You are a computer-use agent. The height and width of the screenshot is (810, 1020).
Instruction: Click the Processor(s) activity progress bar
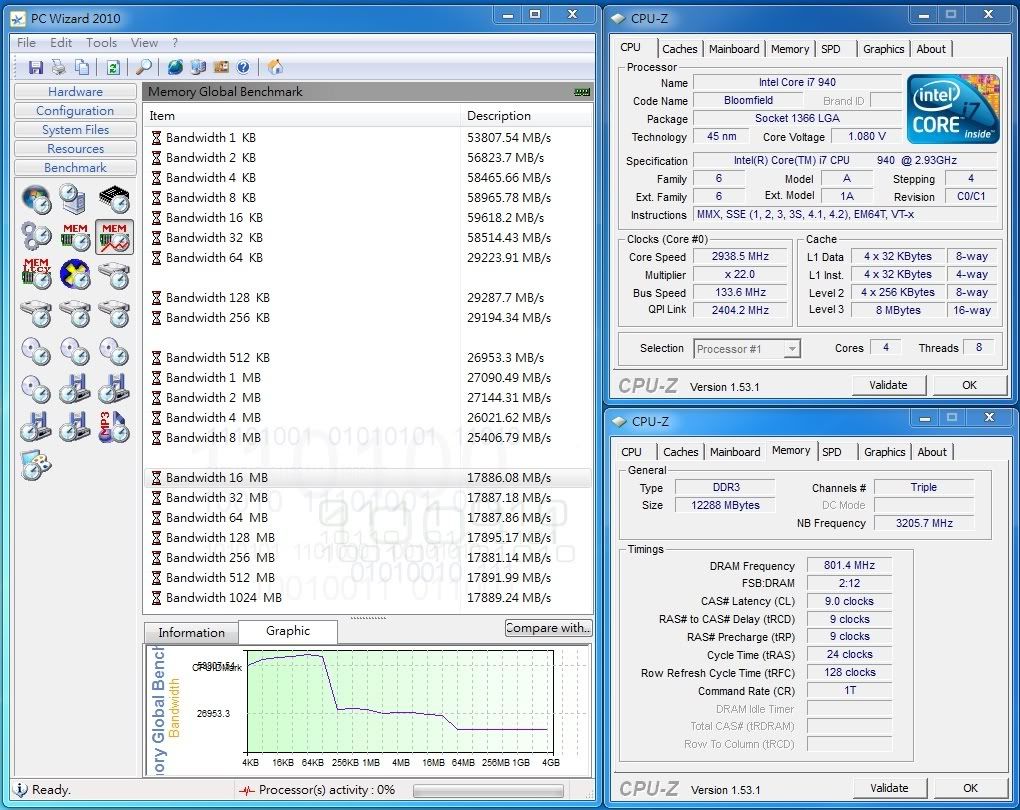pyautogui.click(x=489, y=790)
